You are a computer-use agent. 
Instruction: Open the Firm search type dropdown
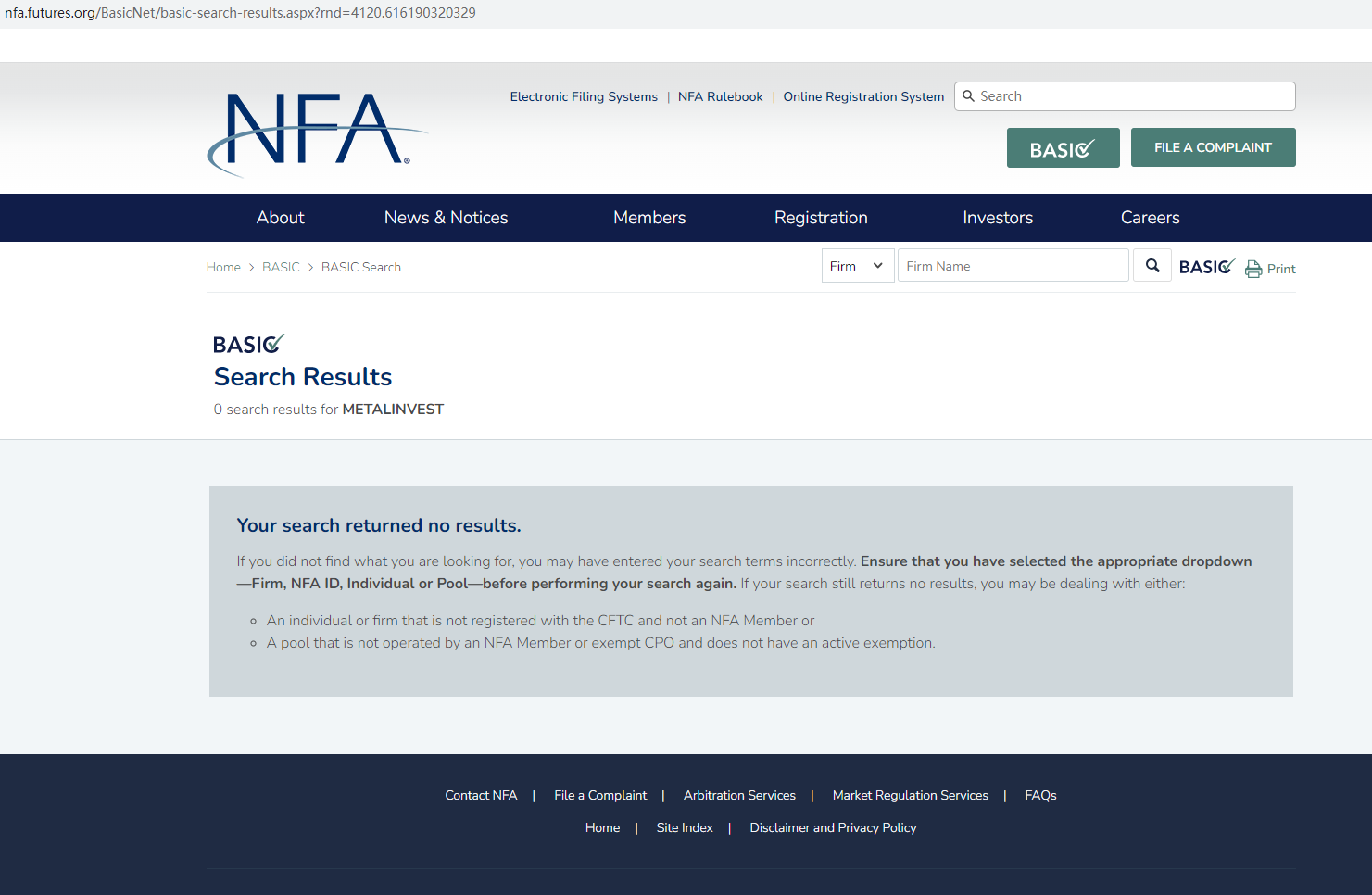[858, 266]
